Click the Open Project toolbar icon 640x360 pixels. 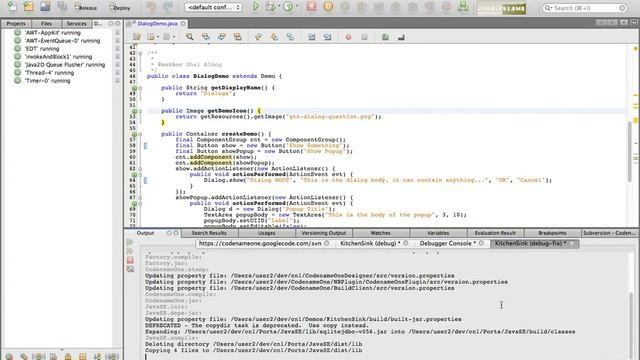45,6
